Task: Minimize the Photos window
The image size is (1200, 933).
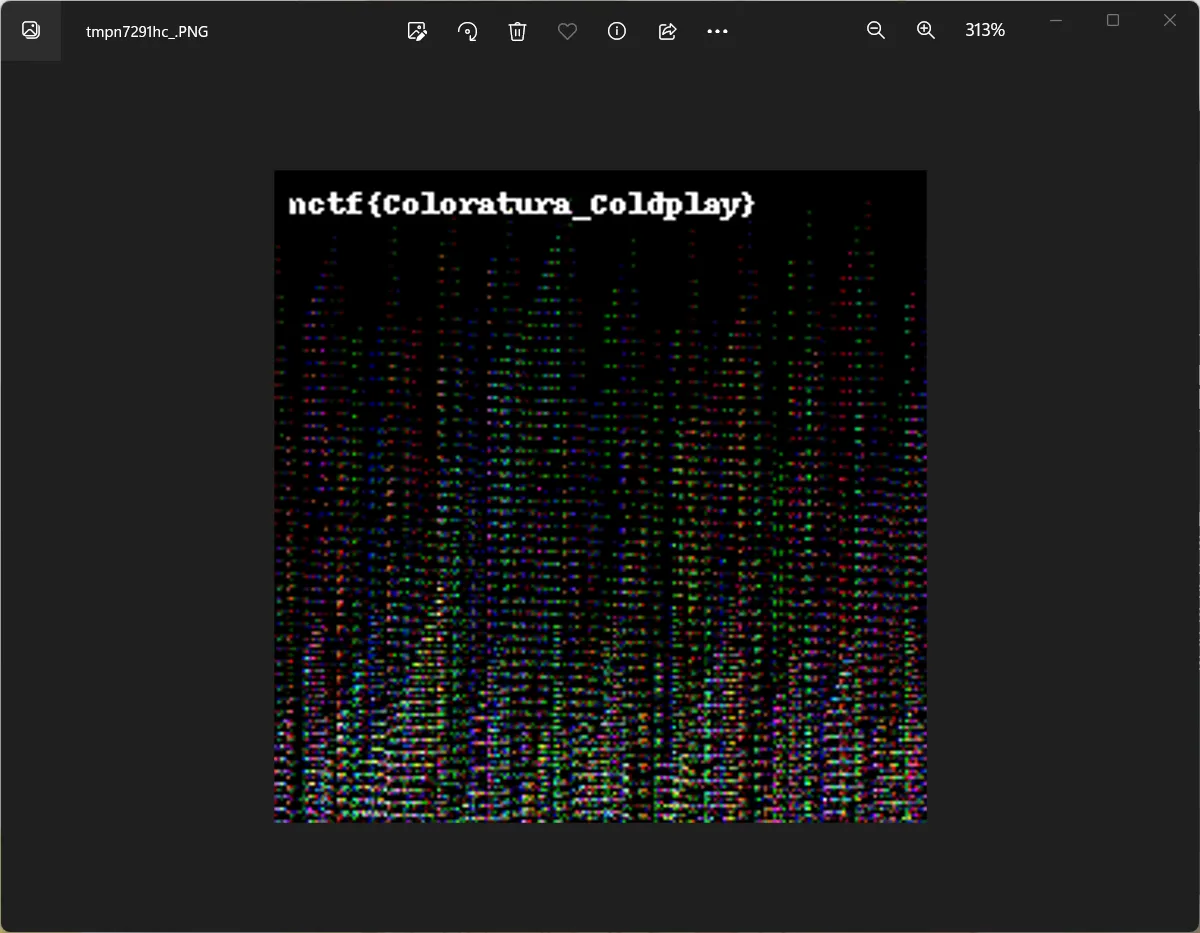Action: (1056, 20)
